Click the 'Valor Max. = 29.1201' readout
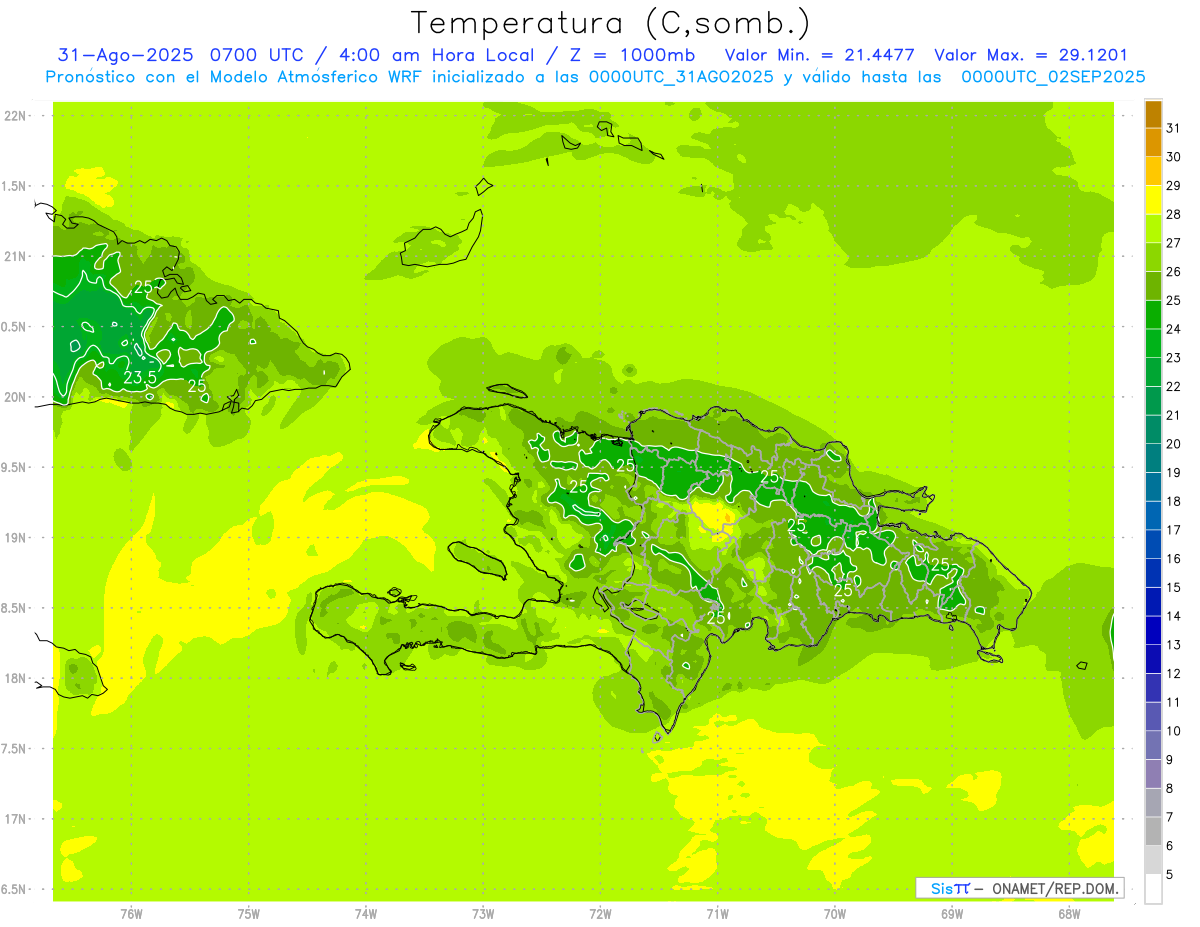The height and width of the screenshot is (927, 1200). 1031,55
